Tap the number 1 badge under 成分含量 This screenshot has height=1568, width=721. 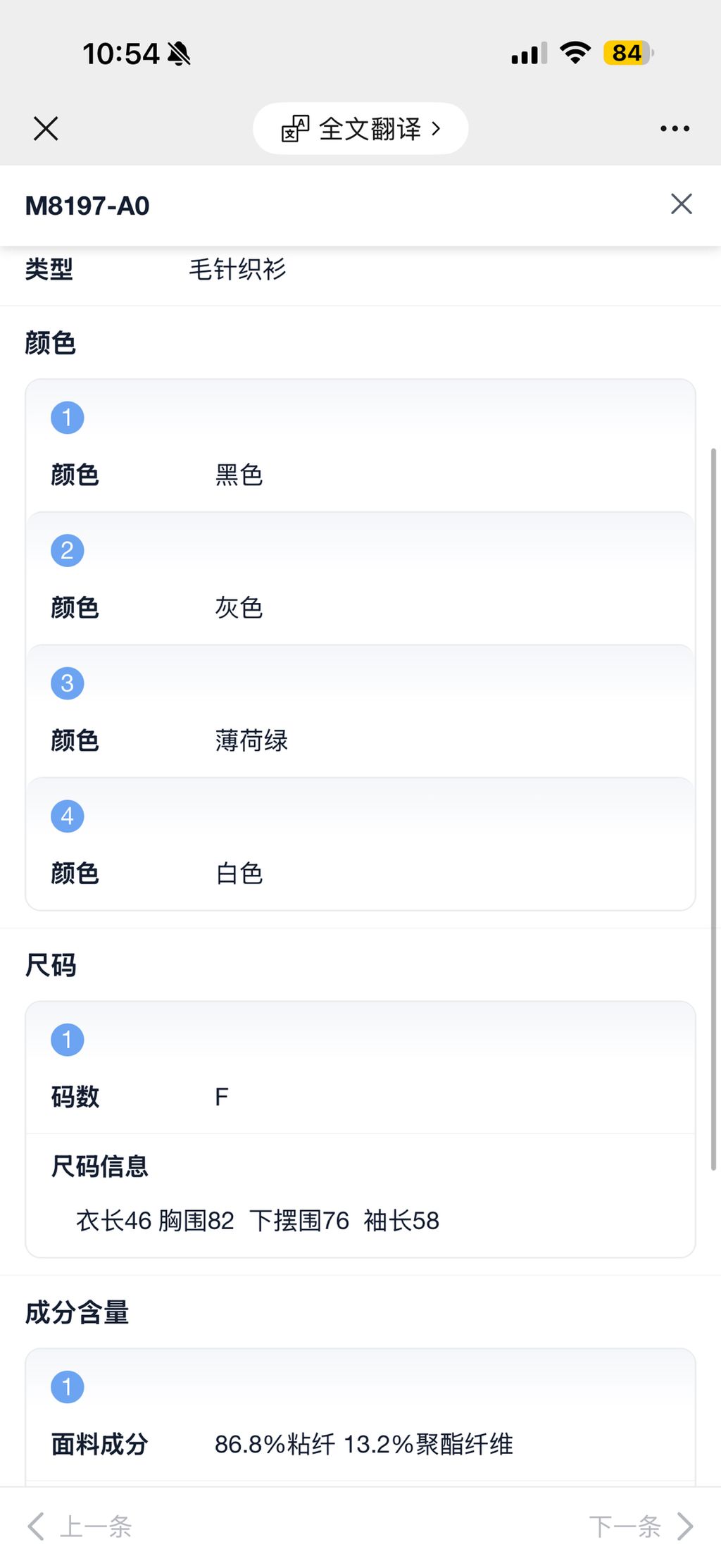pyautogui.click(x=68, y=1387)
